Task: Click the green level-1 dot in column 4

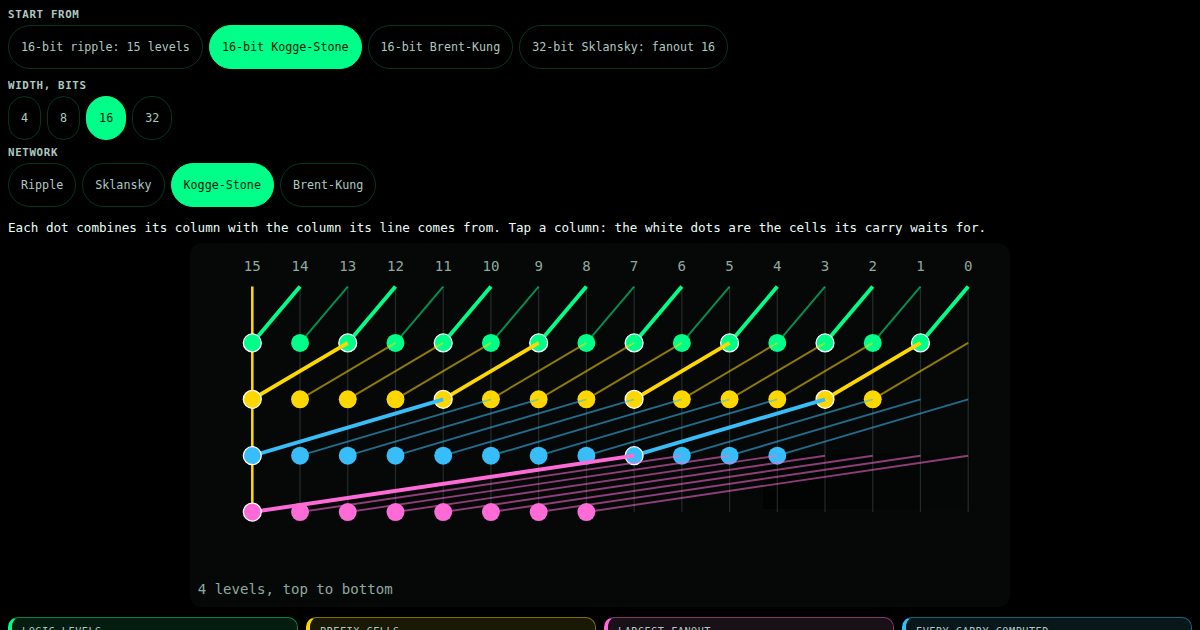Action: pyautogui.click(x=777, y=343)
